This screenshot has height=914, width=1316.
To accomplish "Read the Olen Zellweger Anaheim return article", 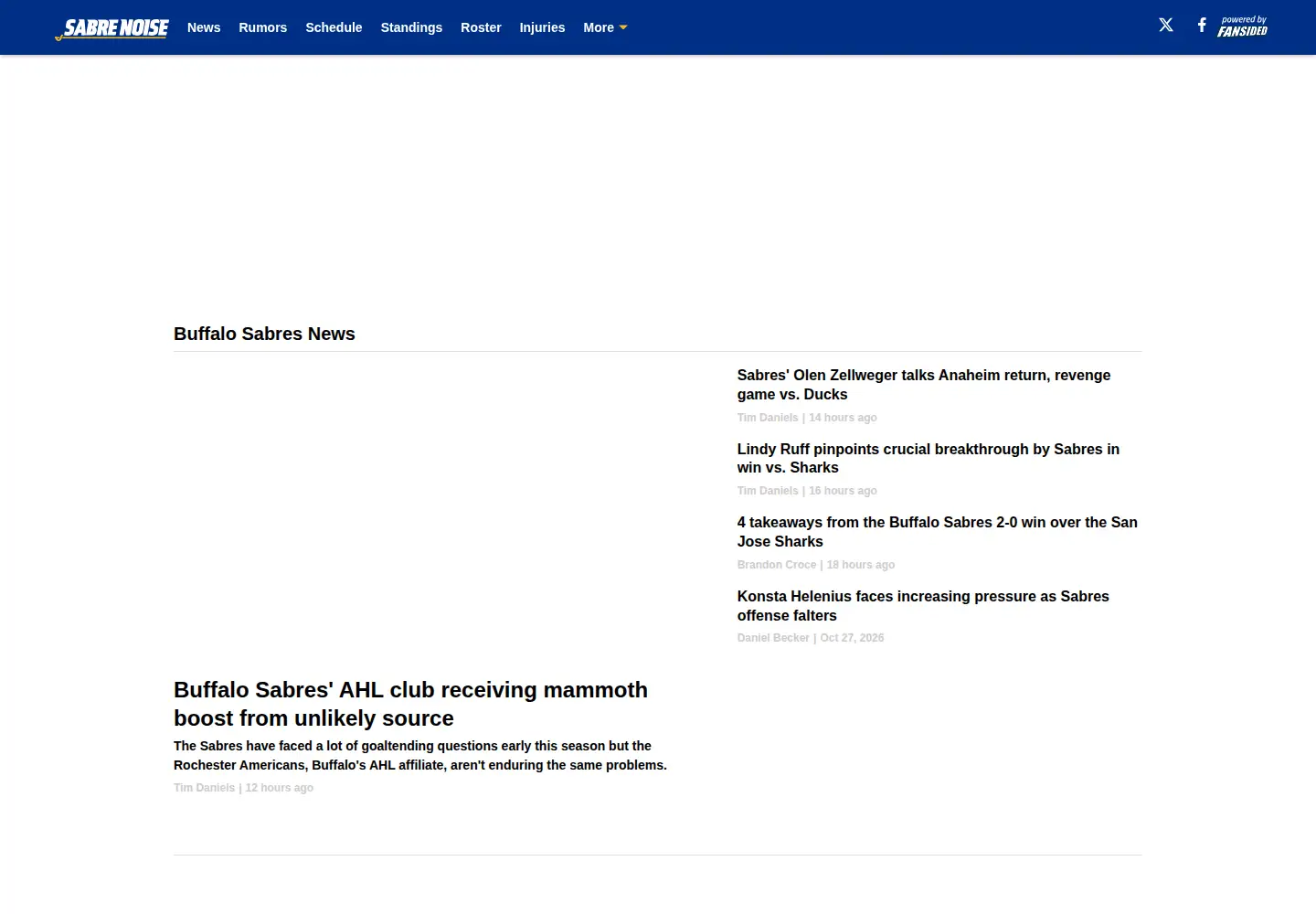I will (924, 385).
